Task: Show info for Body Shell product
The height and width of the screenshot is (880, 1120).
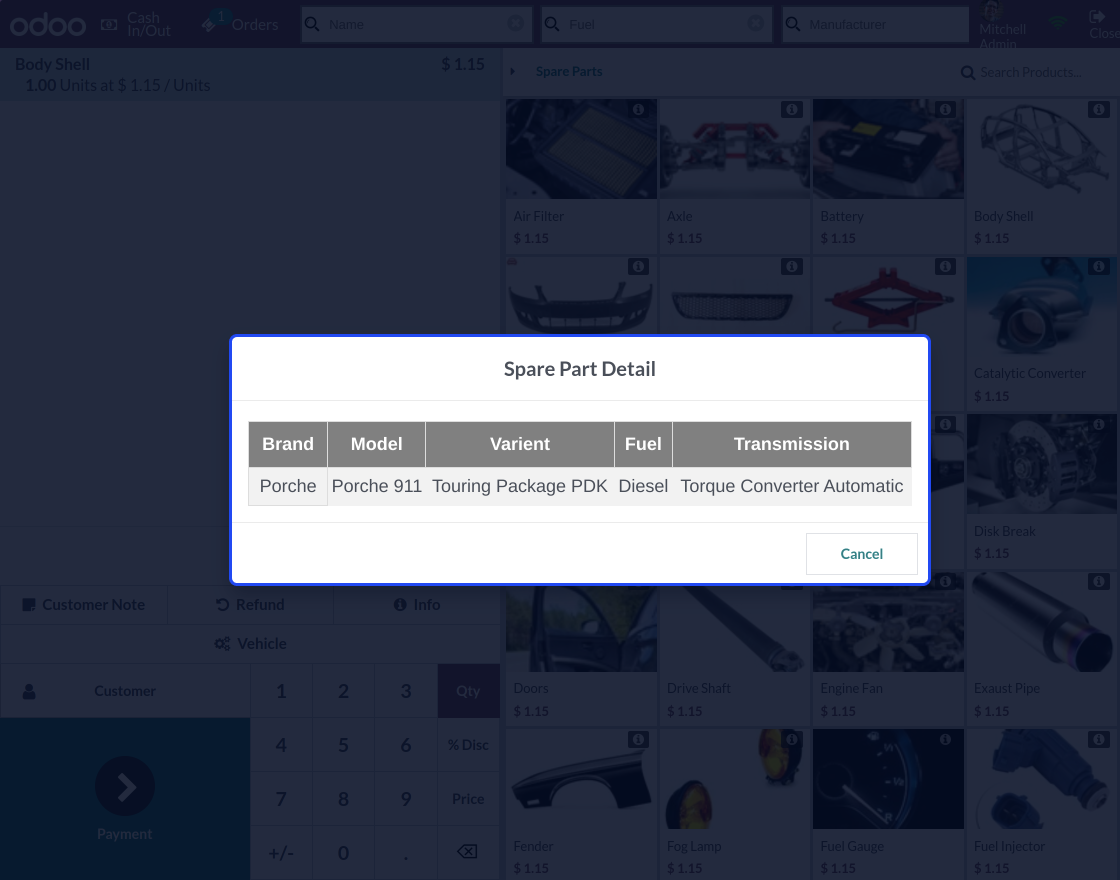Action: [1099, 109]
